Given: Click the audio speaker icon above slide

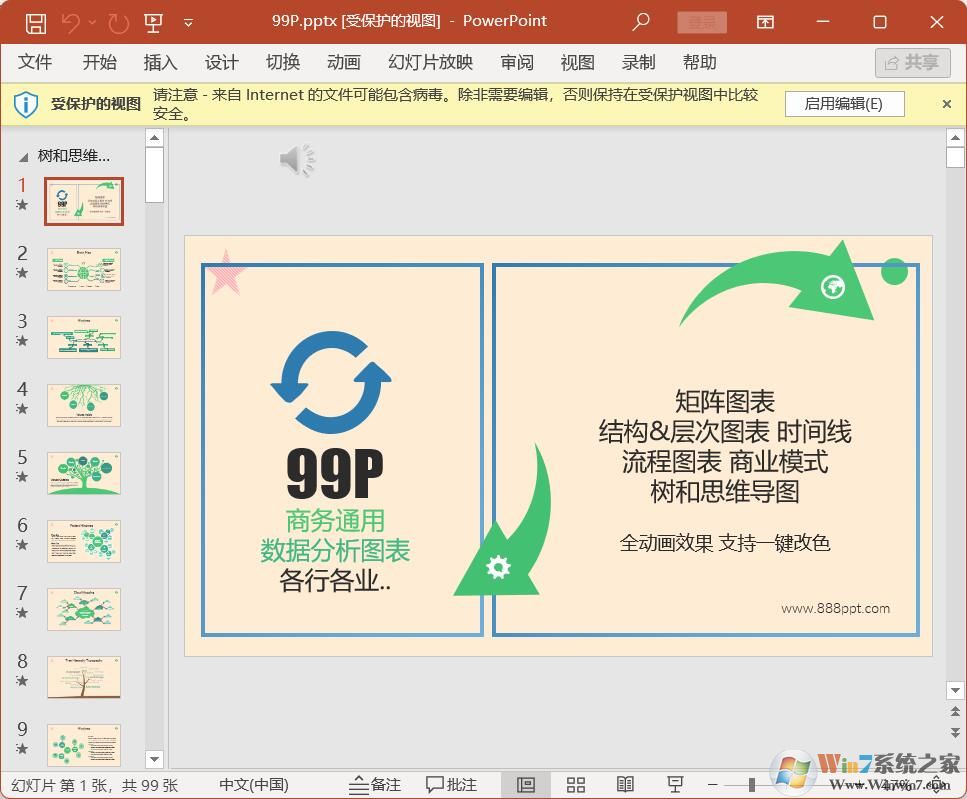Looking at the screenshot, I should coord(296,160).
